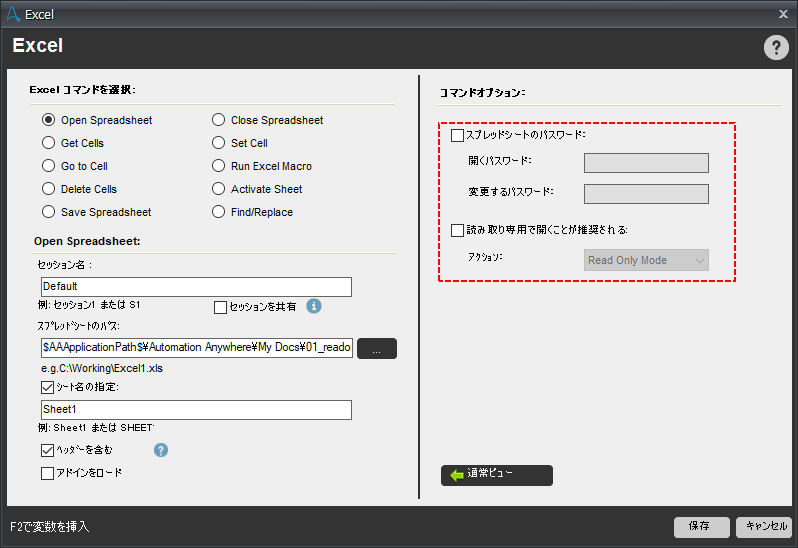Image resolution: width=798 pixels, height=548 pixels.
Task: Click the キャンセル button
Action: click(764, 527)
